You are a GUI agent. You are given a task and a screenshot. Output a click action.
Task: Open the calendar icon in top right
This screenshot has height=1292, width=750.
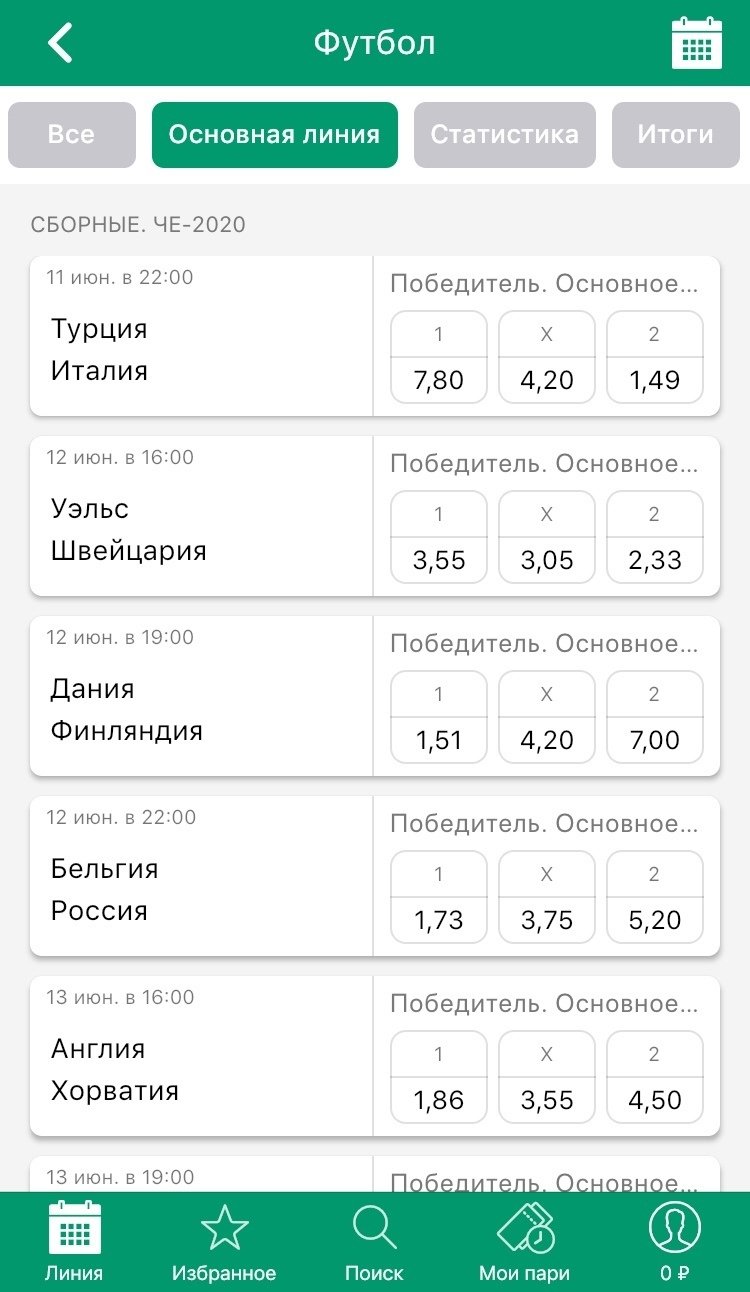click(x=696, y=43)
